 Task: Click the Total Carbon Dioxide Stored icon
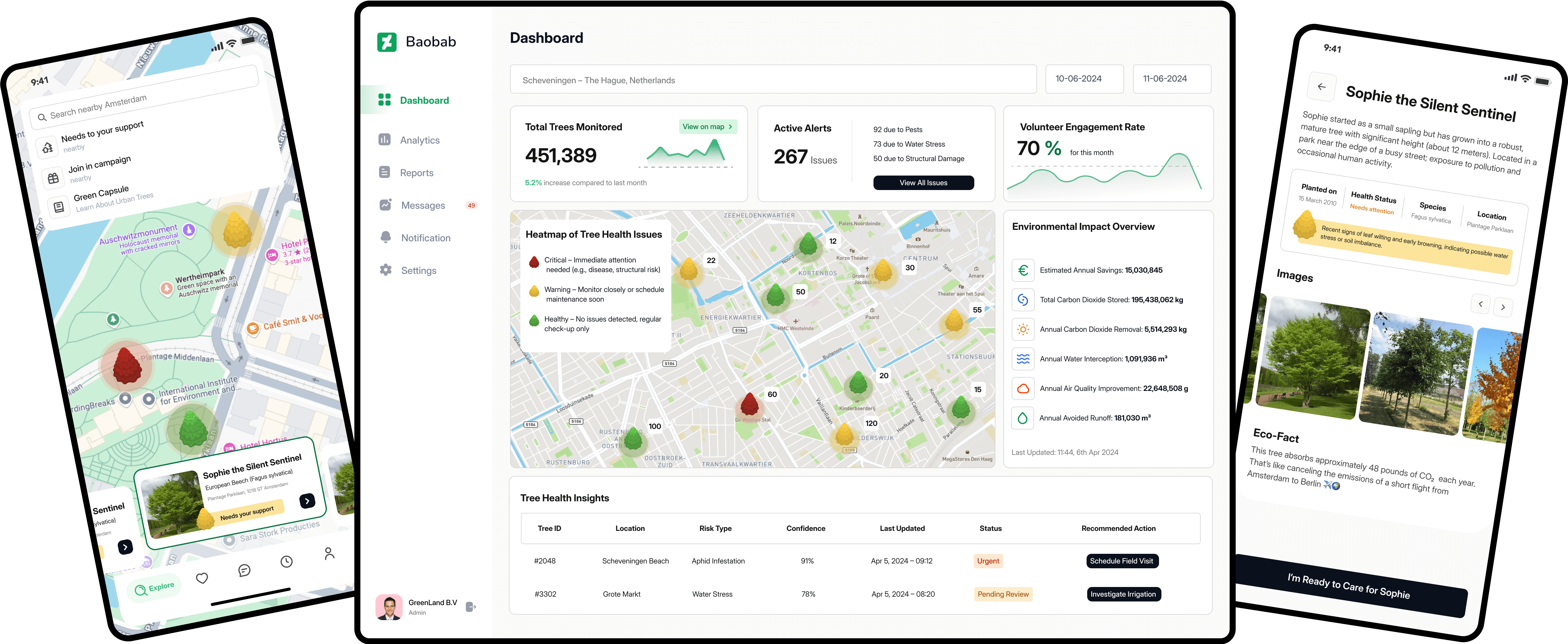point(1023,300)
